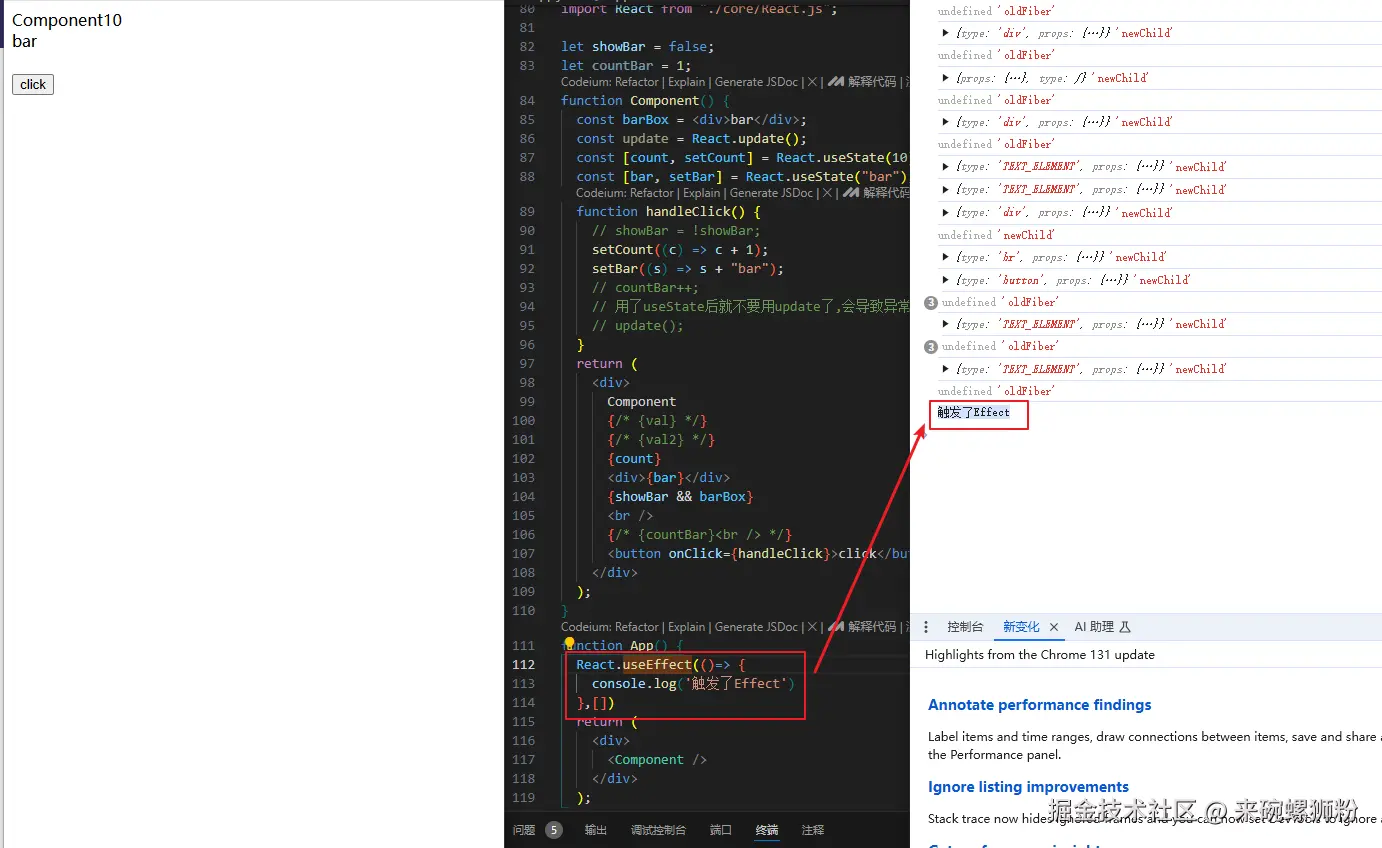Click Generate JSDoc above function App
Image resolution: width=1382 pixels, height=848 pixels.
[x=755, y=627]
